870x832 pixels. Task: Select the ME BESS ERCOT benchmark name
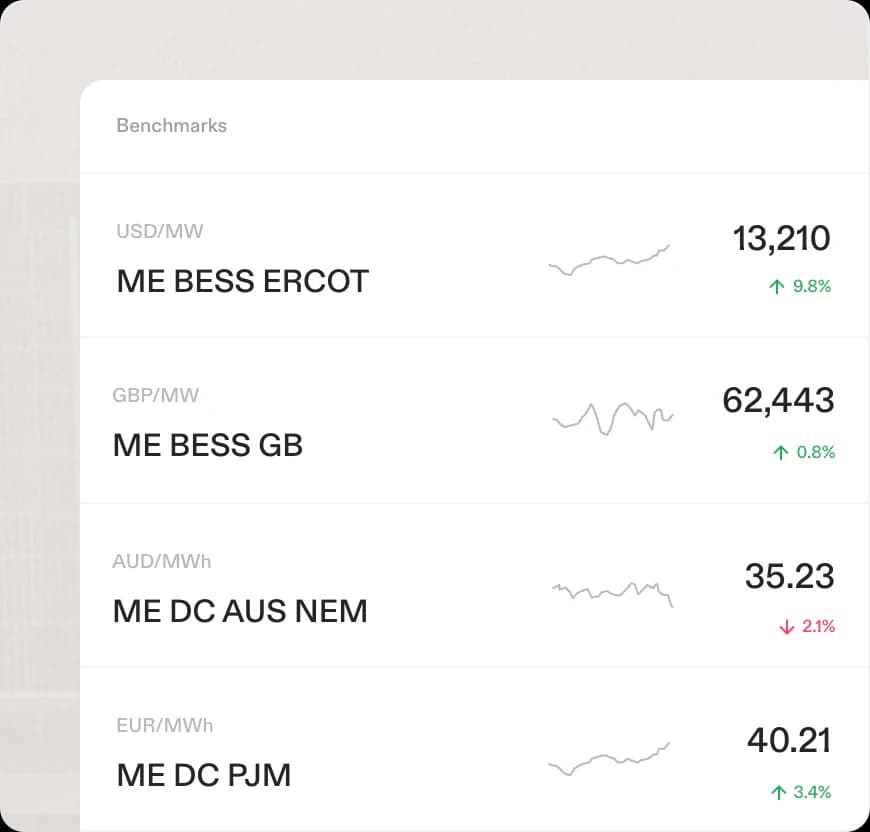pos(242,281)
